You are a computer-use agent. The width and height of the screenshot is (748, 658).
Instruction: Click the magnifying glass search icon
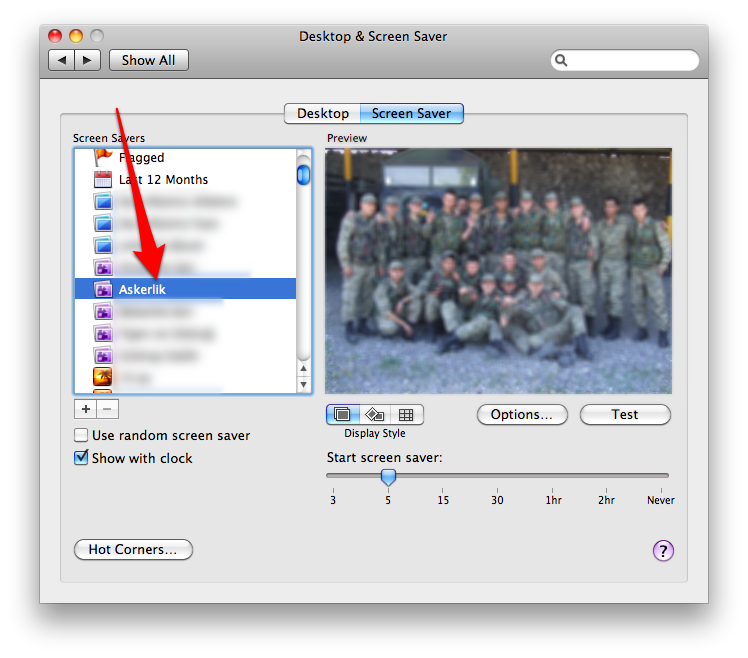(562, 61)
